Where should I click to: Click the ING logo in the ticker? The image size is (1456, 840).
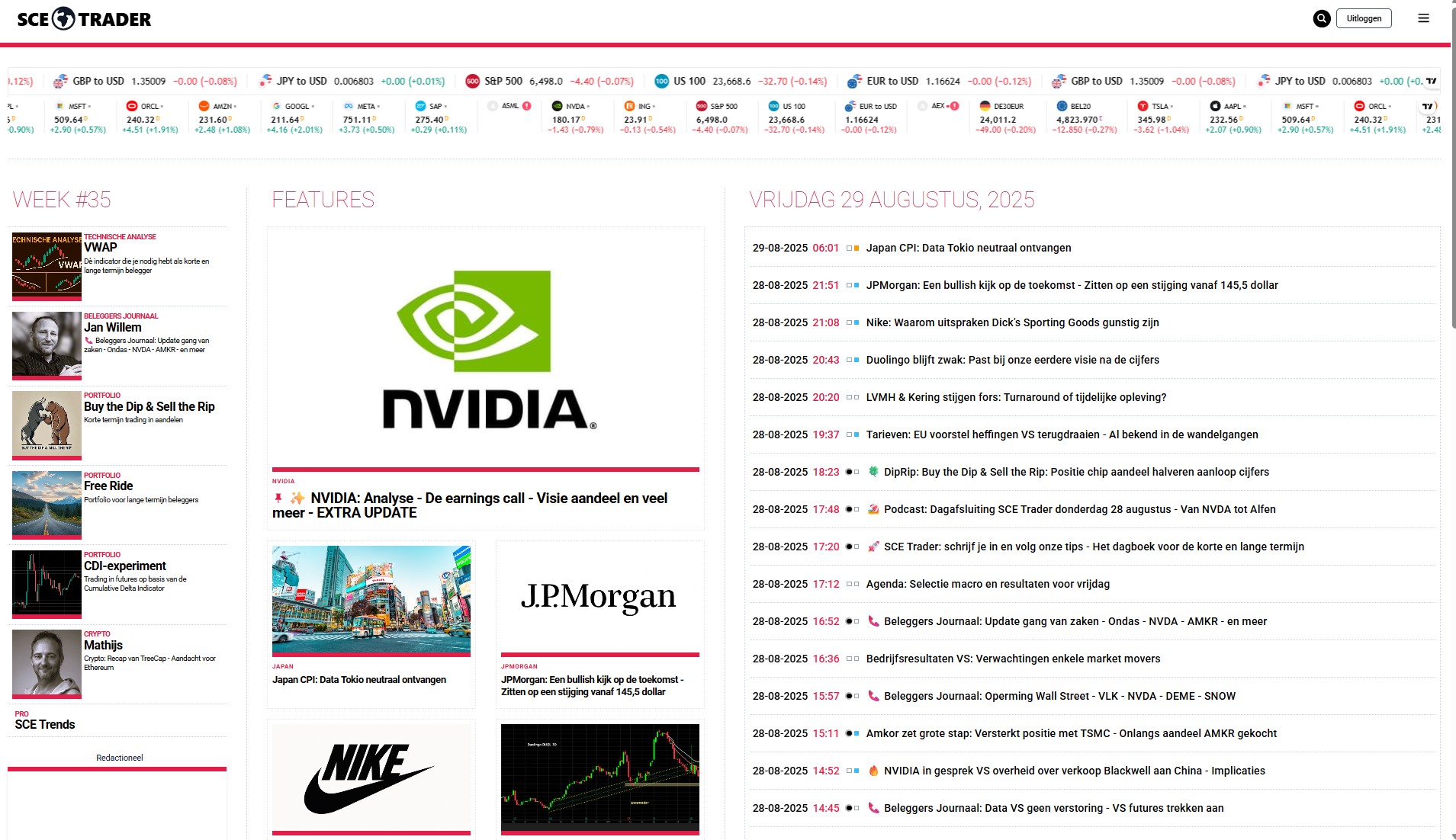(x=629, y=106)
